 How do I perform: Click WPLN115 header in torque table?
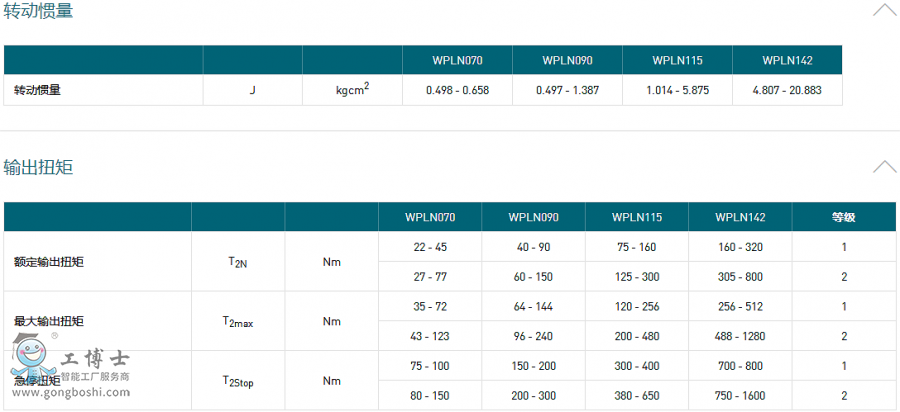point(637,217)
